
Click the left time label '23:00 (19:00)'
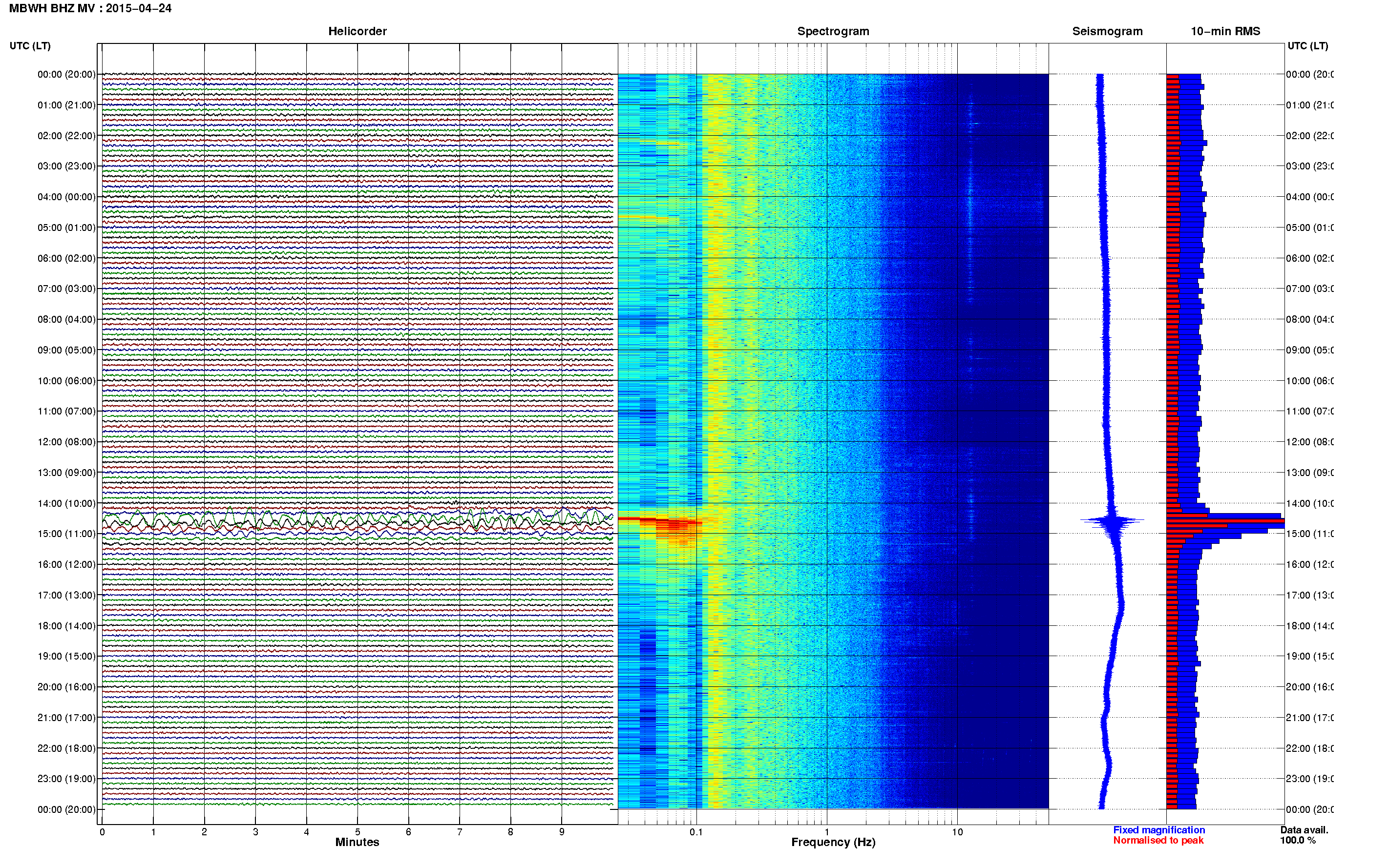66,779
